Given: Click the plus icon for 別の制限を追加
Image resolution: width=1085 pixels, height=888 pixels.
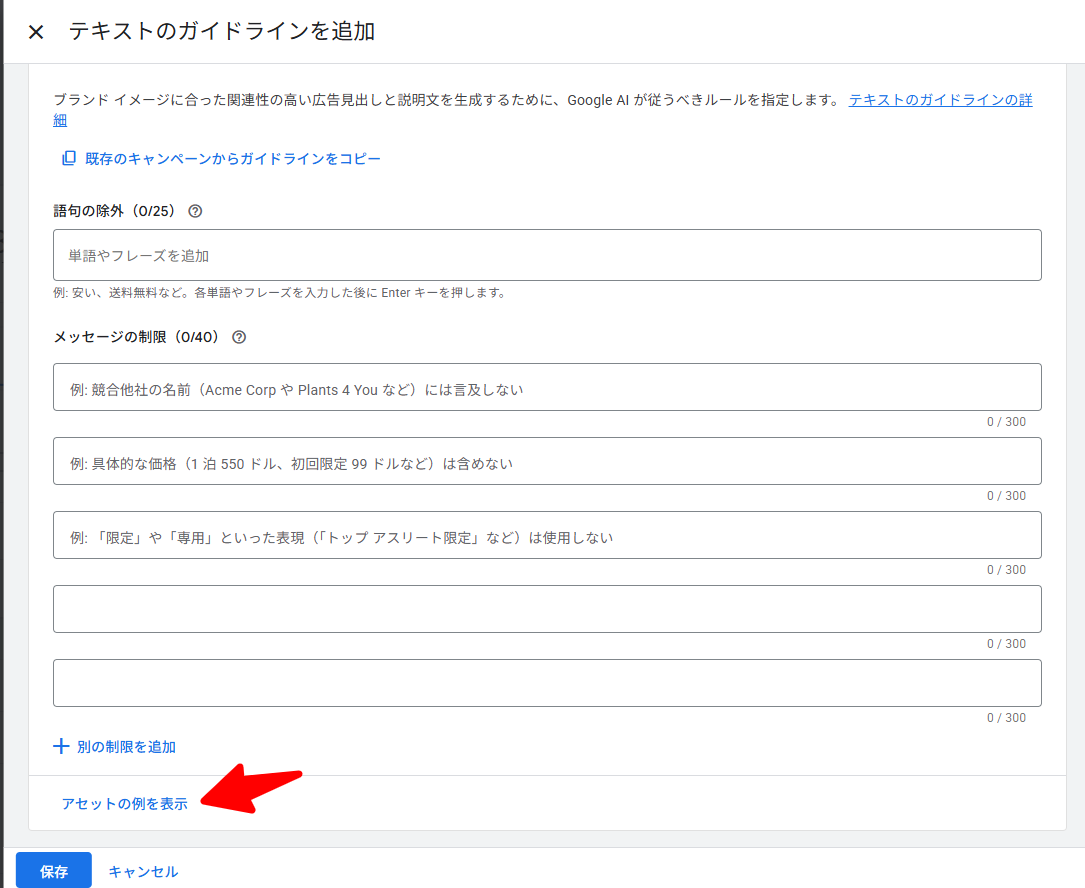Looking at the screenshot, I should pyautogui.click(x=61, y=746).
